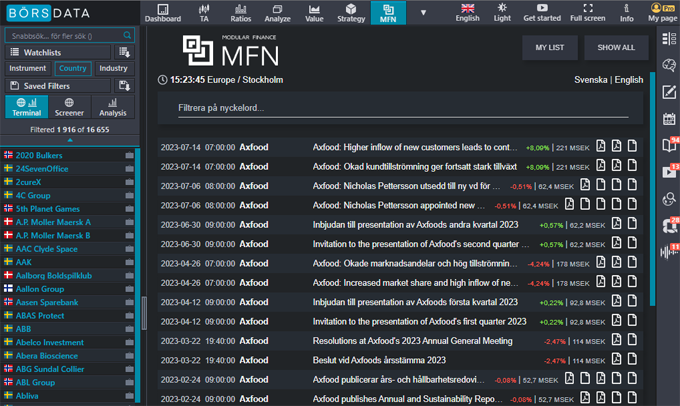This screenshot has height=406, width=680.
Task: Select 2020 Bulkers in the company list
Action: (39, 155)
